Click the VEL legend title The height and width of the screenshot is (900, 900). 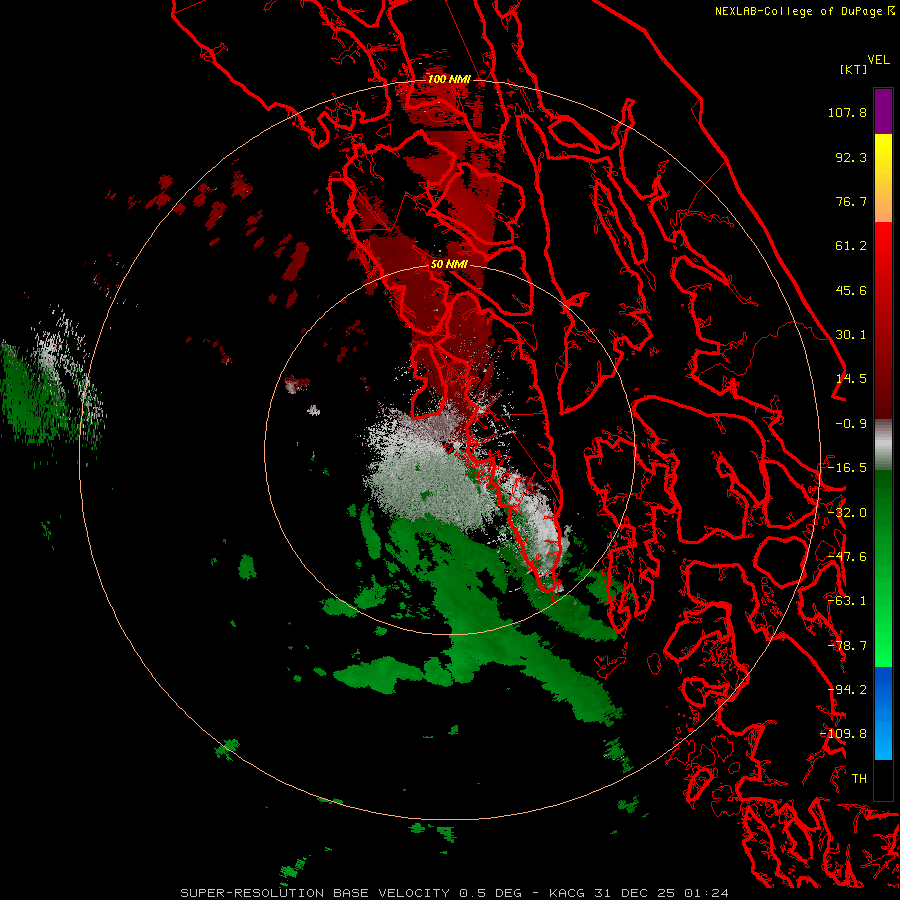(x=878, y=60)
